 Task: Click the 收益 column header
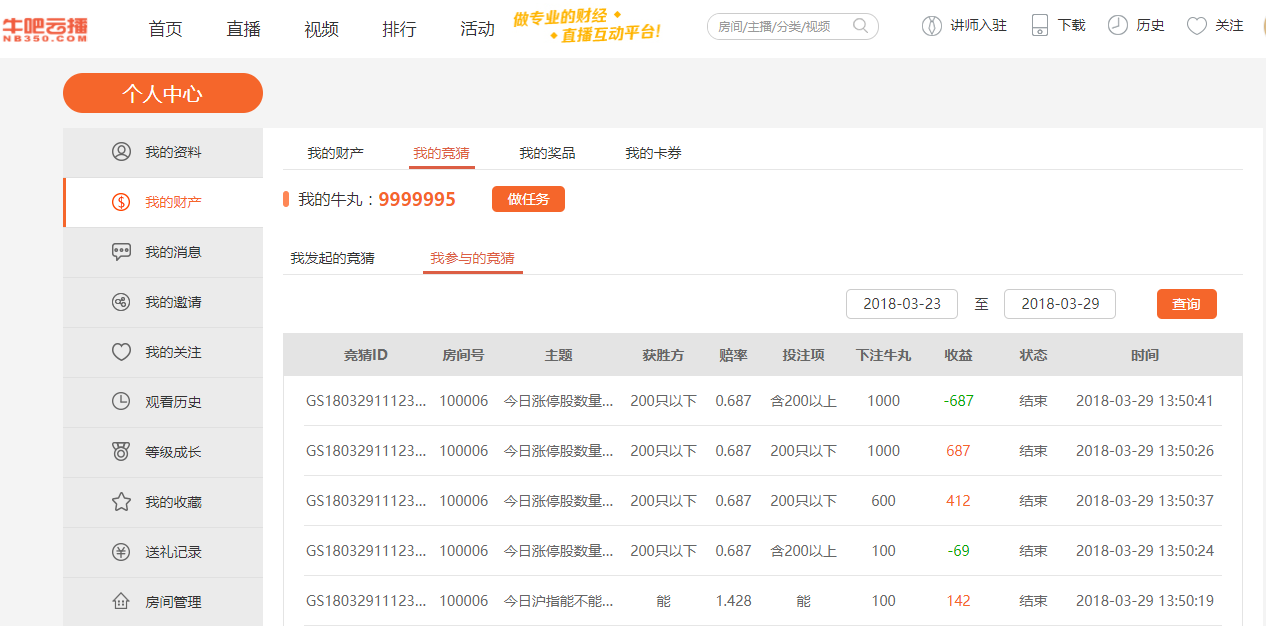958,355
